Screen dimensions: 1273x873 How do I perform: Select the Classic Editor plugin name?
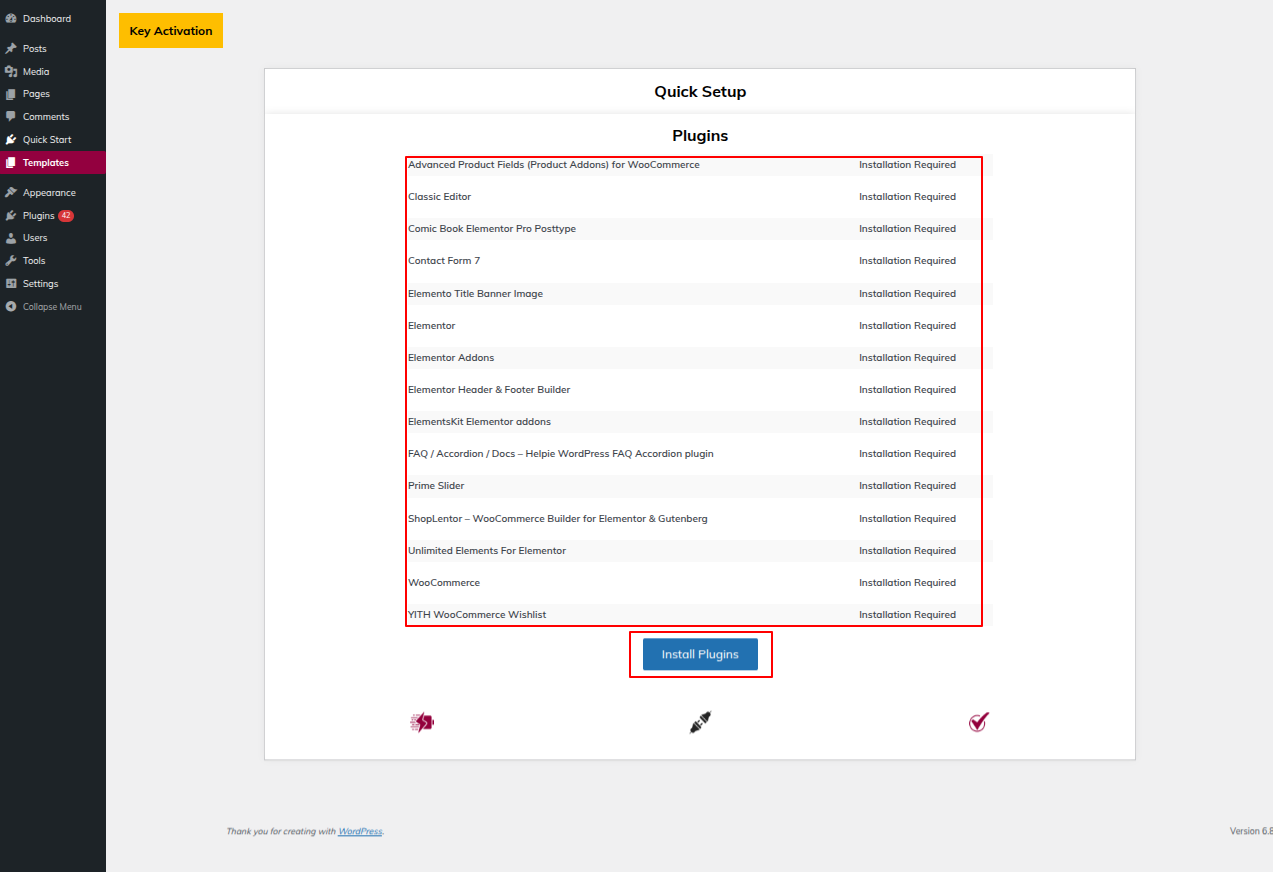(x=439, y=197)
